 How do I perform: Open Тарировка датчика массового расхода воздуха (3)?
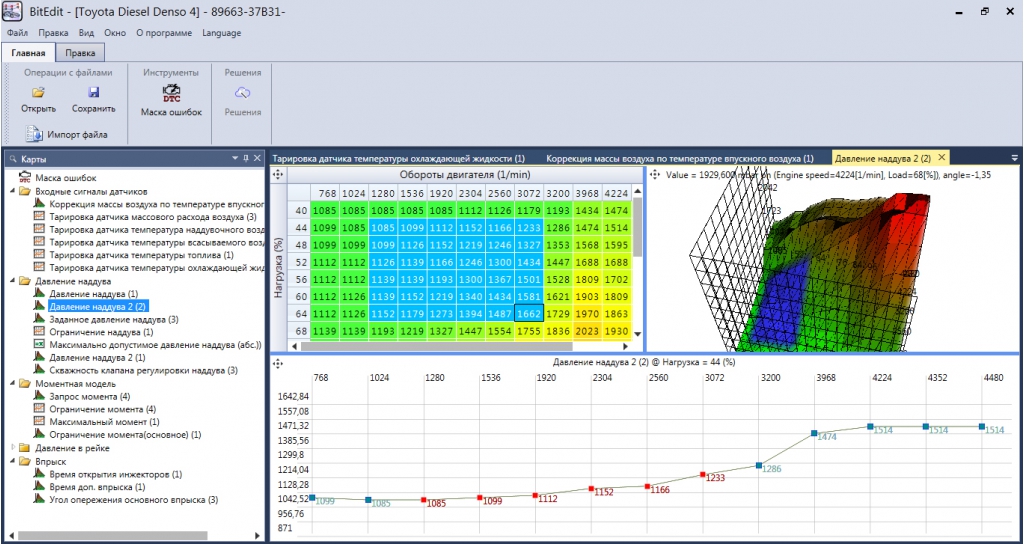153,216
